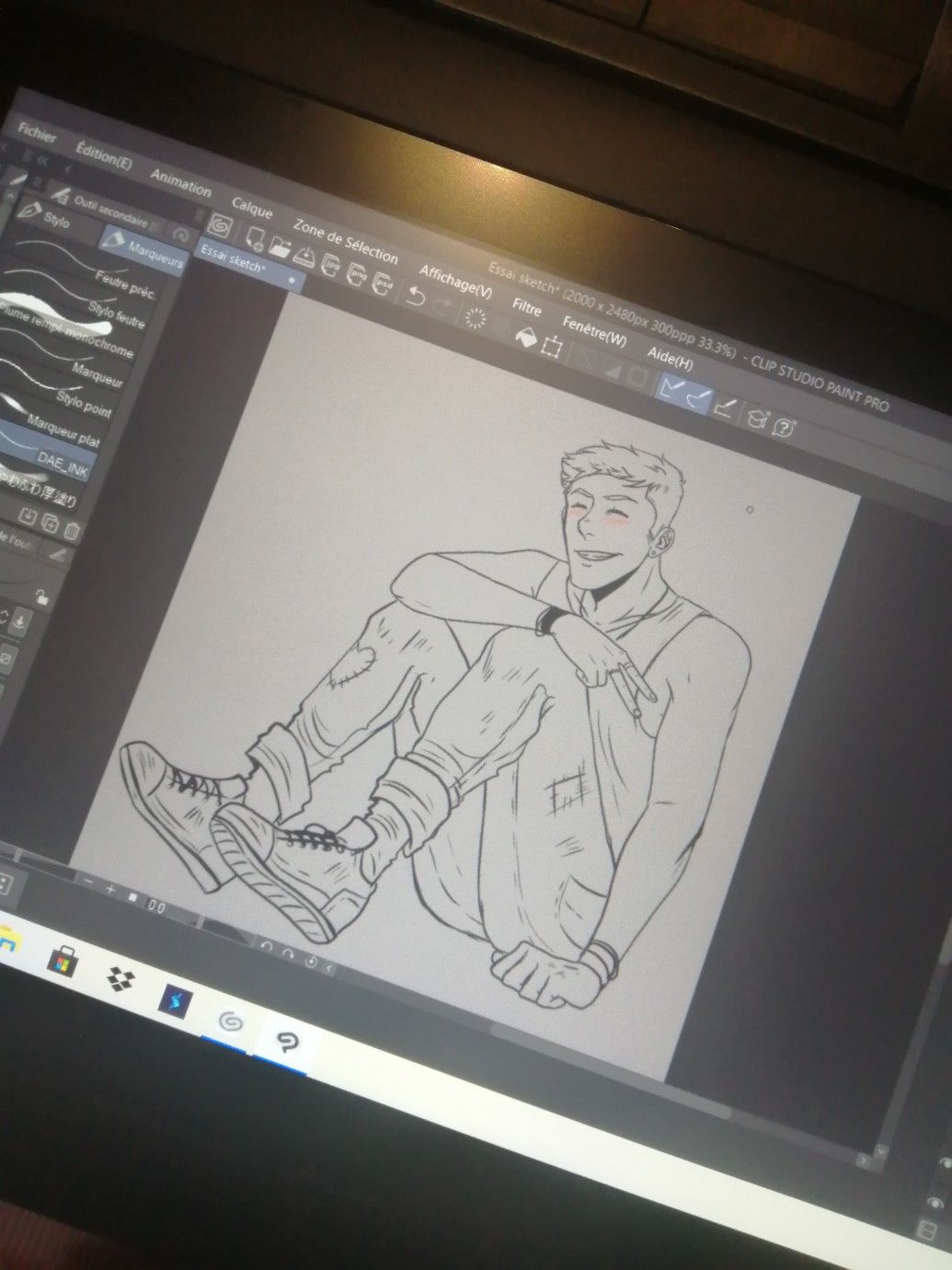The image size is (952, 1270).
Task: Create a new canvas with the New icon
Action: click(255, 237)
